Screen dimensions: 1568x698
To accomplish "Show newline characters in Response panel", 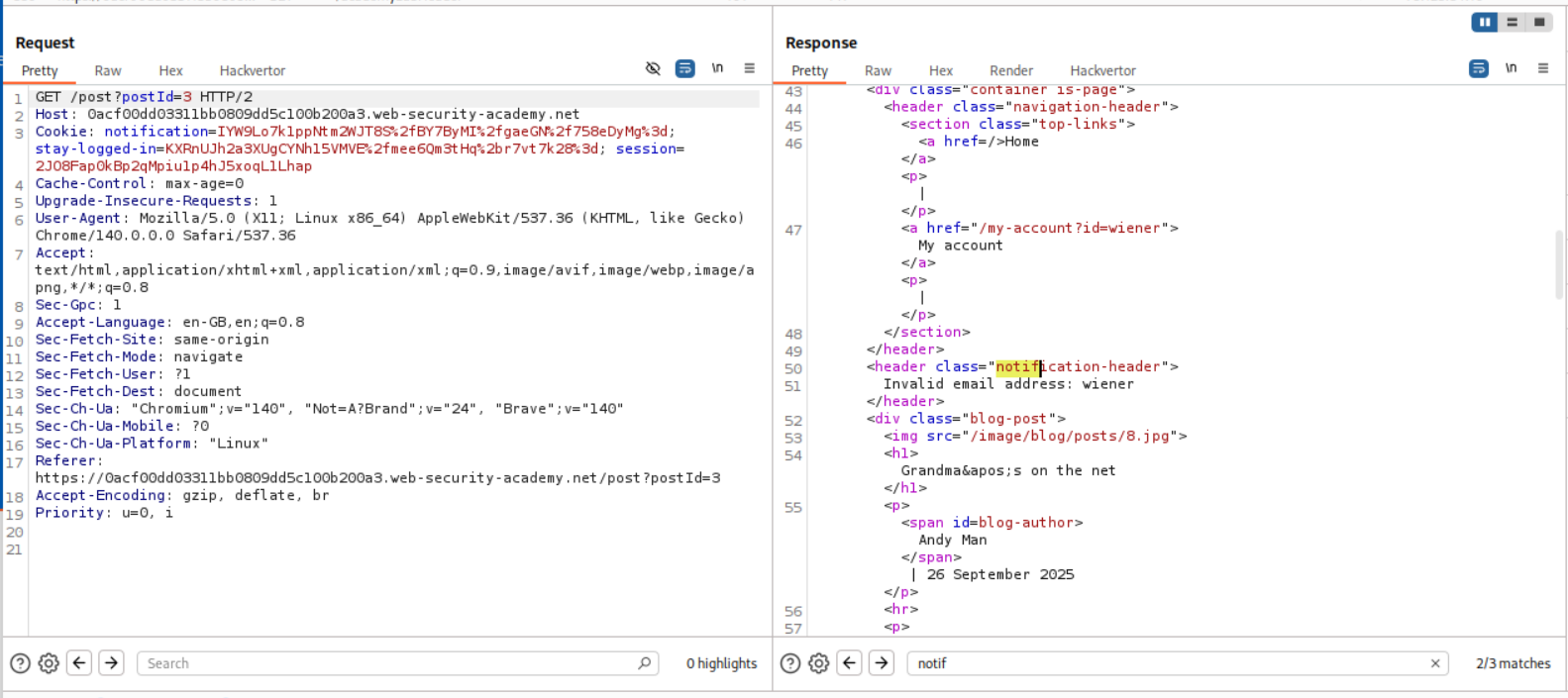I will (x=1511, y=68).
